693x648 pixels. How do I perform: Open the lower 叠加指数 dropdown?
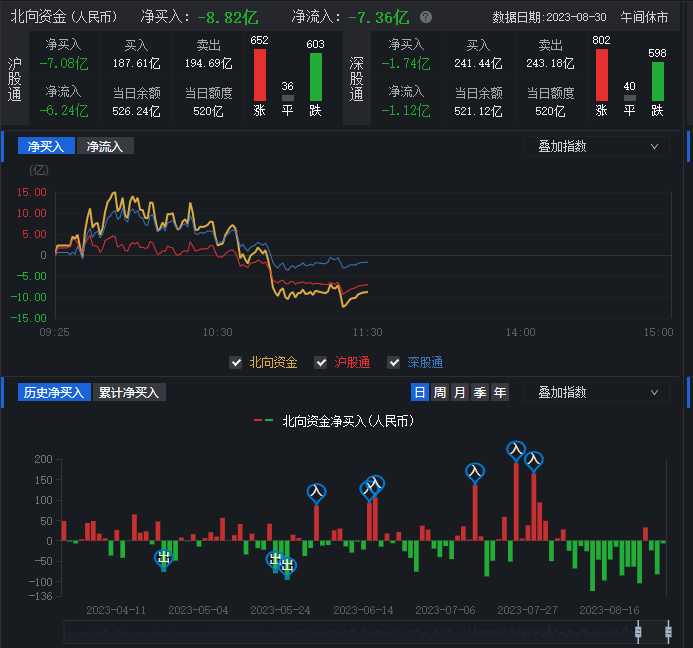pos(596,392)
